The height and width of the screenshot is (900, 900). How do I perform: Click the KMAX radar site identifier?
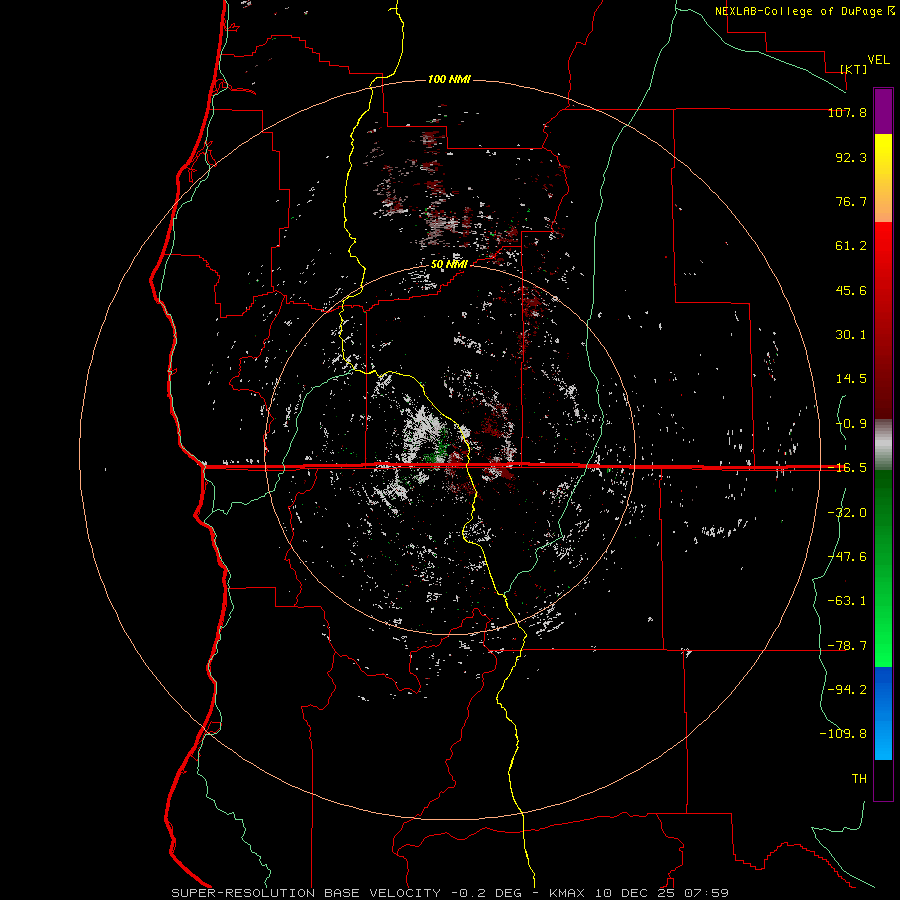(568, 893)
